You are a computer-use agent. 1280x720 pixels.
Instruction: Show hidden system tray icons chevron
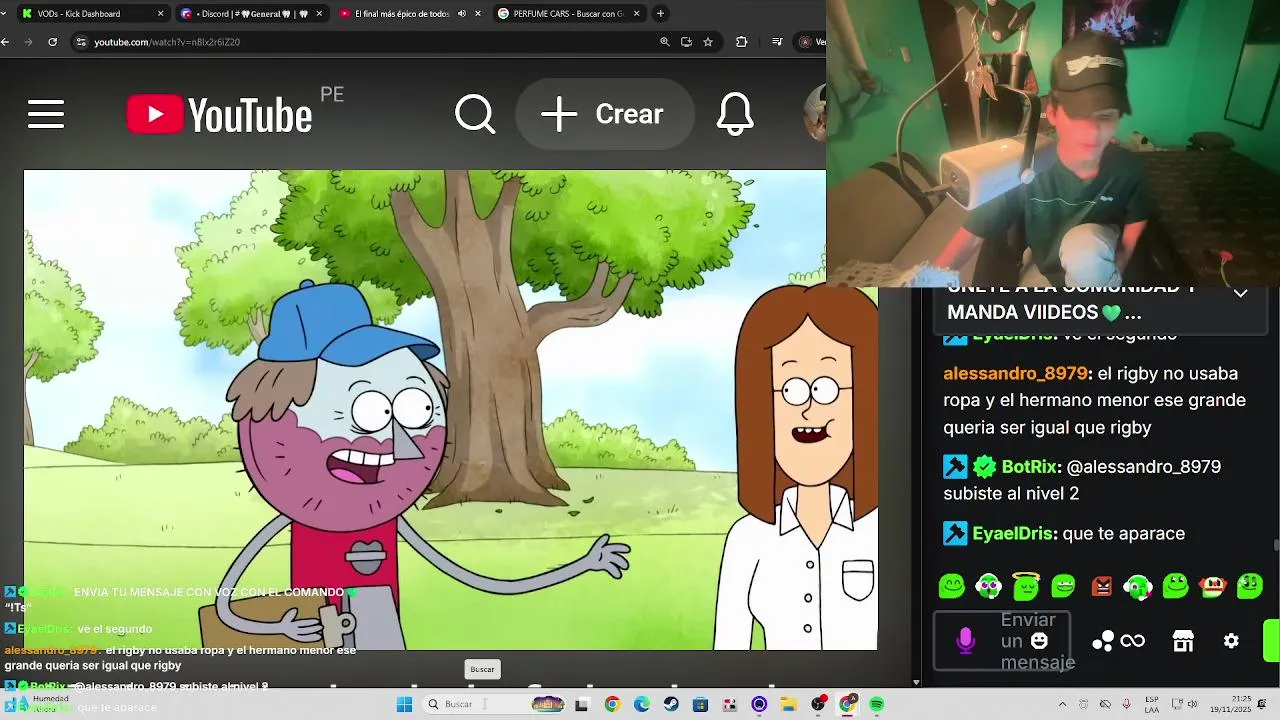click(1062, 704)
